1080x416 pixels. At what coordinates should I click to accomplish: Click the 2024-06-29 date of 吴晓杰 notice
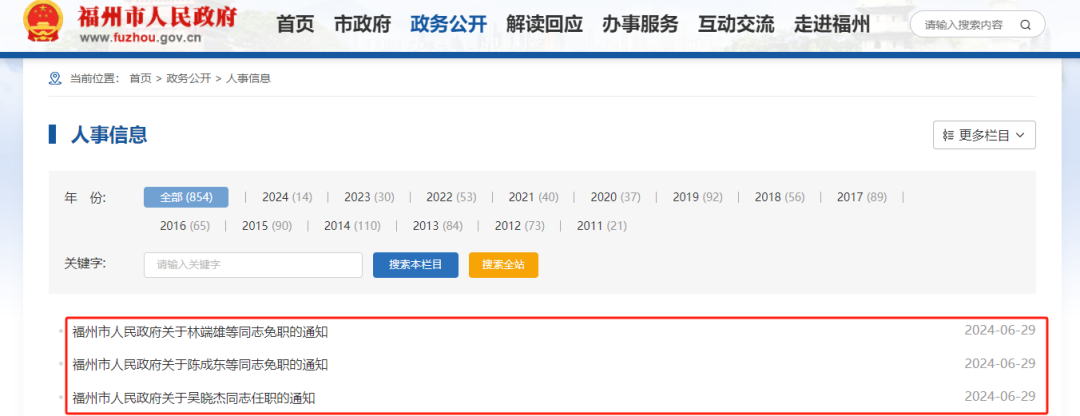click(1000, 397)
